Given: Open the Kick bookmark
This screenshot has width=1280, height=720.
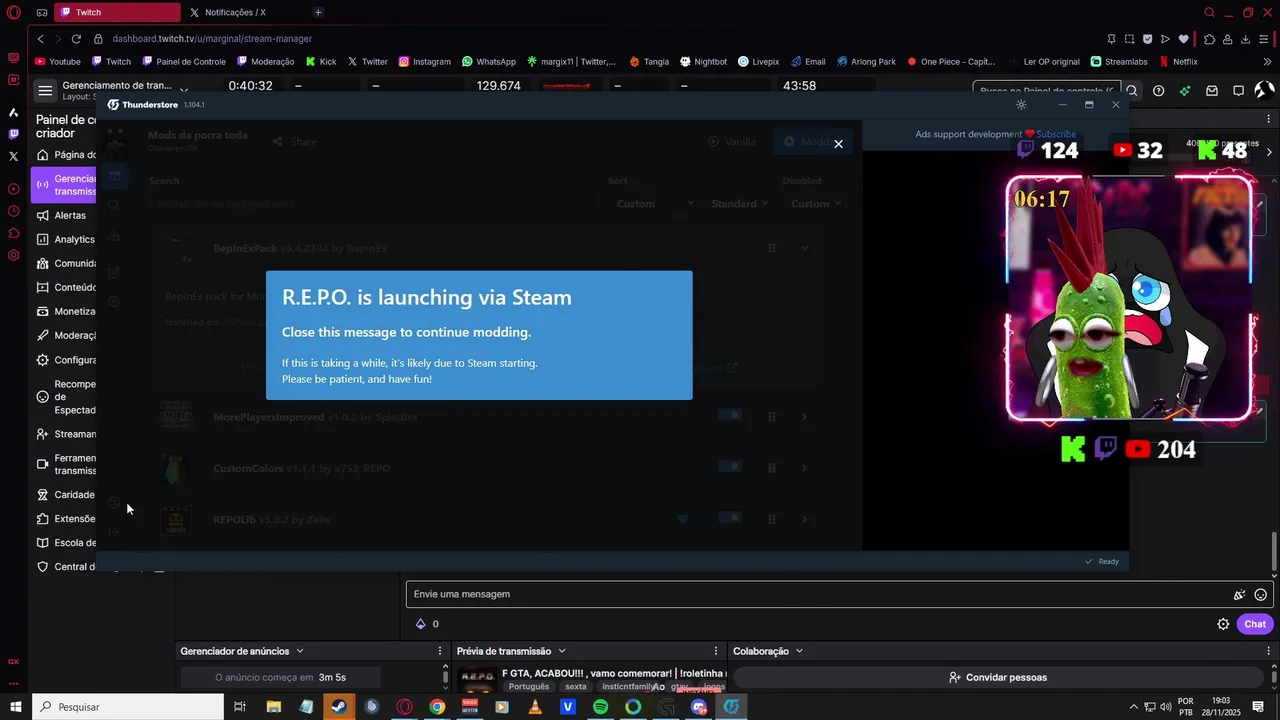Looking at the screenshot, I should point(321,61).
